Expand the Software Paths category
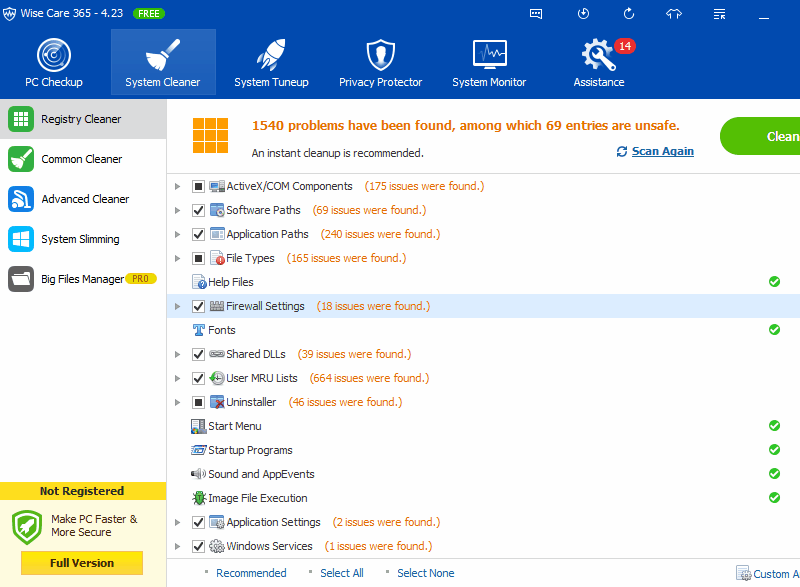This screenshot has height=587, width=800. (178, 210)
